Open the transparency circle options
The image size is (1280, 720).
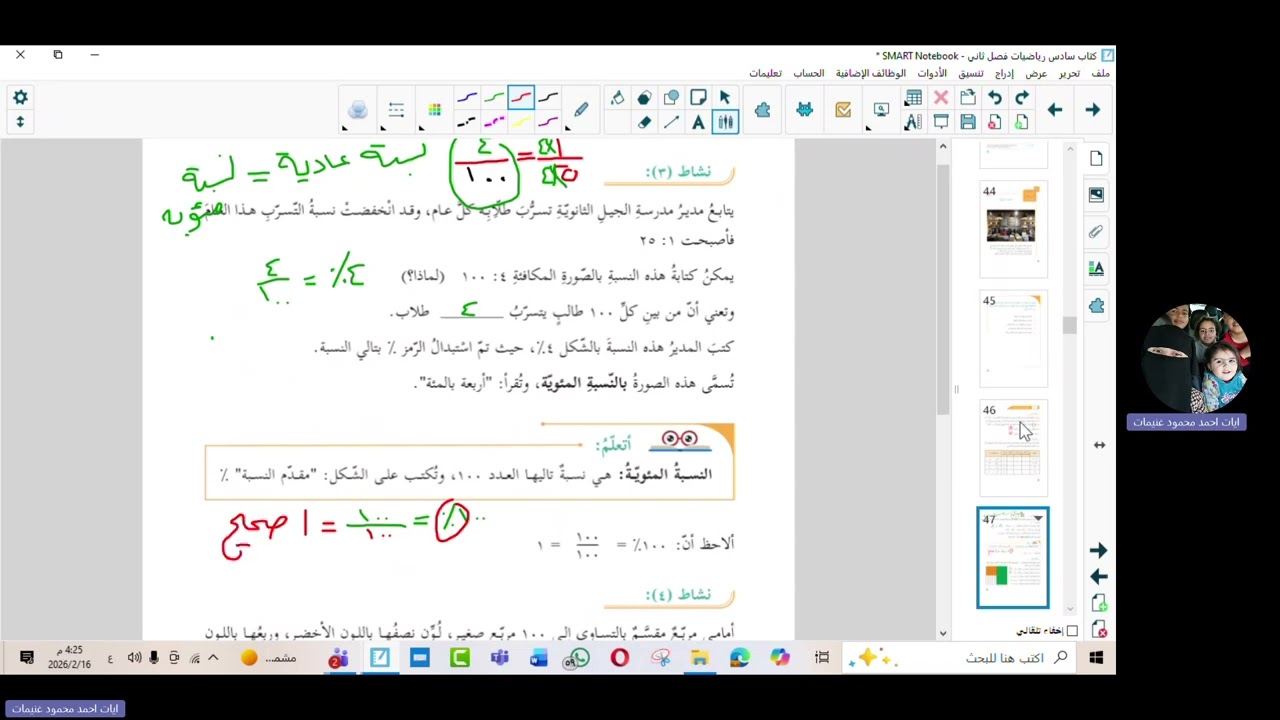pyautogui.click(x=357, y=110)
